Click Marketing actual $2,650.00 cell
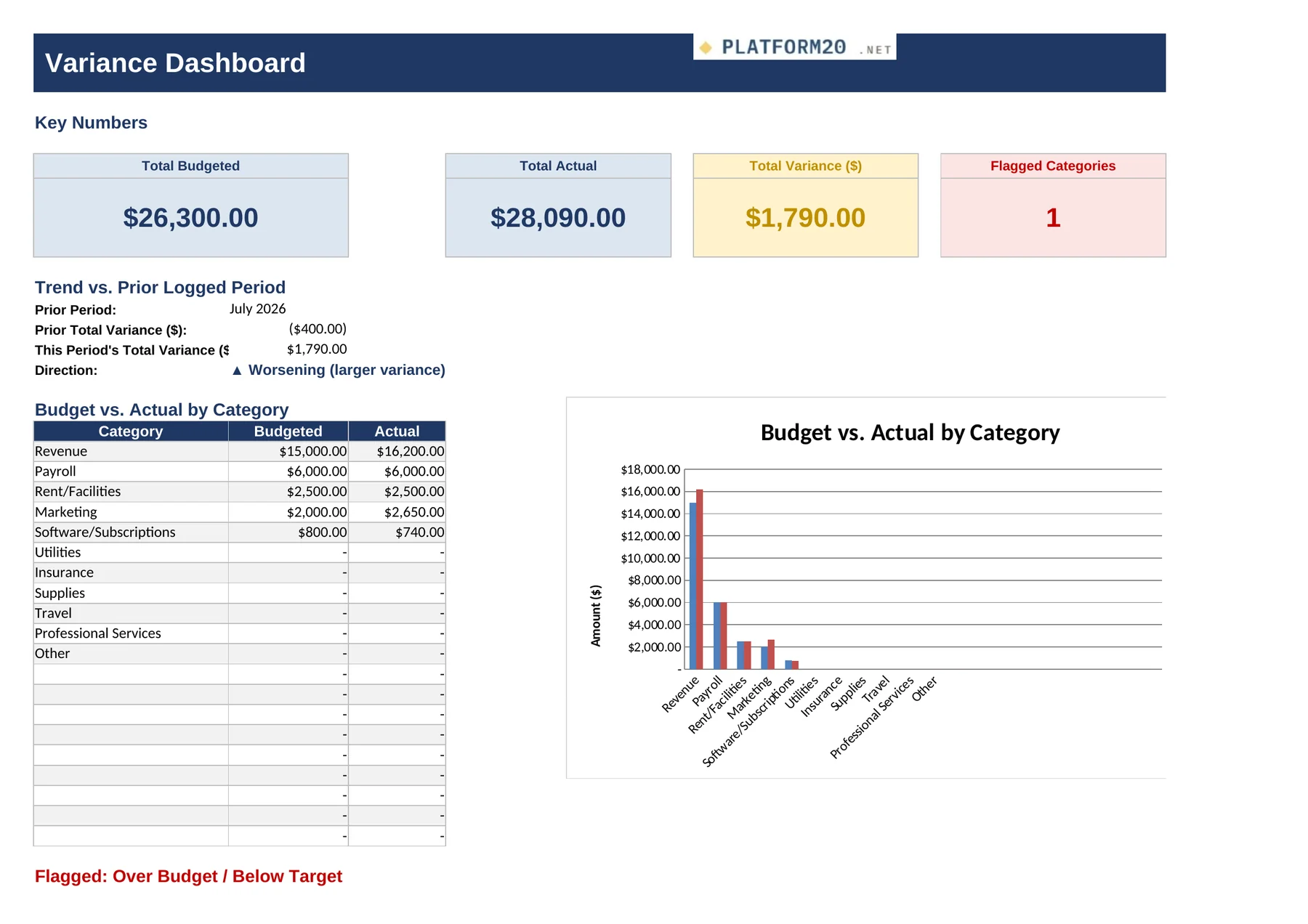 [397, 512]
